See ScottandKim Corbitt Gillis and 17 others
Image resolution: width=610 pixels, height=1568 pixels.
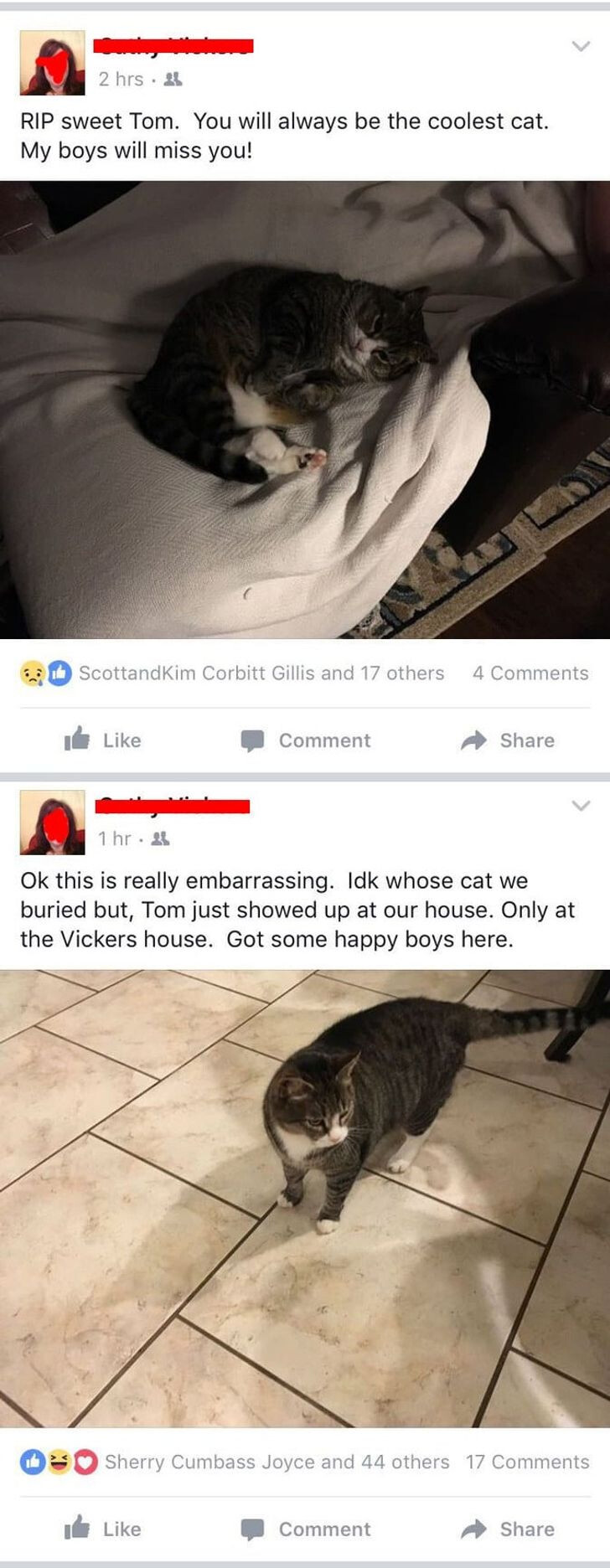261,673
